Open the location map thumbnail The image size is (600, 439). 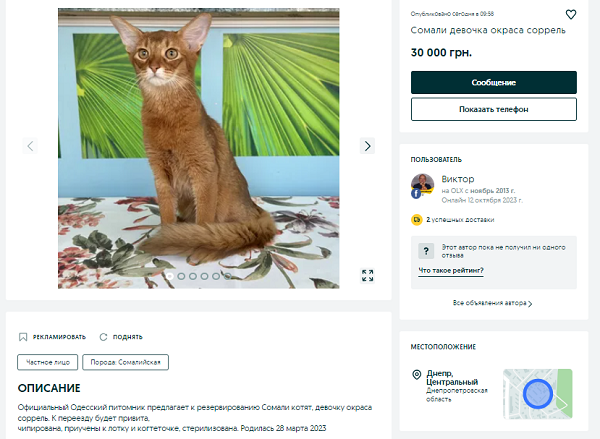coord(537,394)
